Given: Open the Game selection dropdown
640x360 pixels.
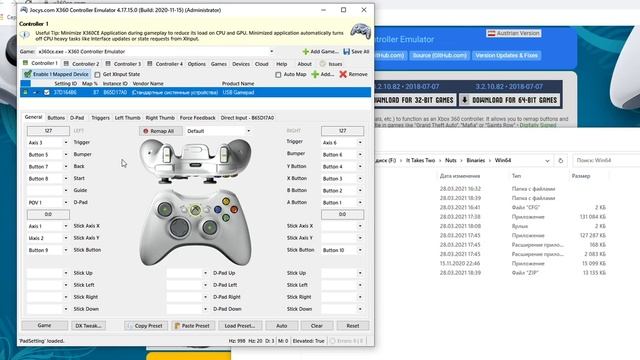Looking at the screenshot, I should (271, 51).
